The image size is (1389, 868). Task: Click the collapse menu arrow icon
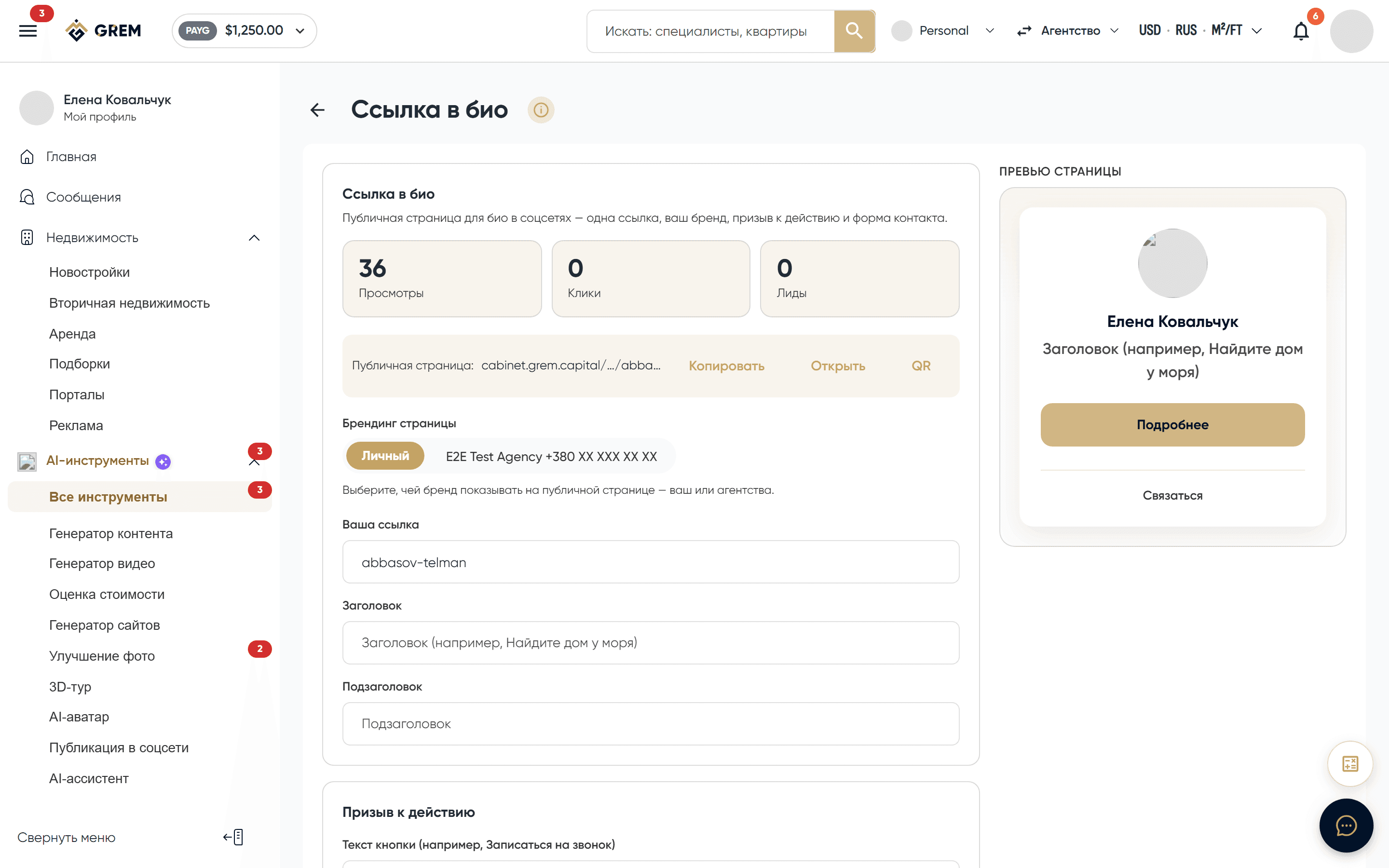[233, 837]
